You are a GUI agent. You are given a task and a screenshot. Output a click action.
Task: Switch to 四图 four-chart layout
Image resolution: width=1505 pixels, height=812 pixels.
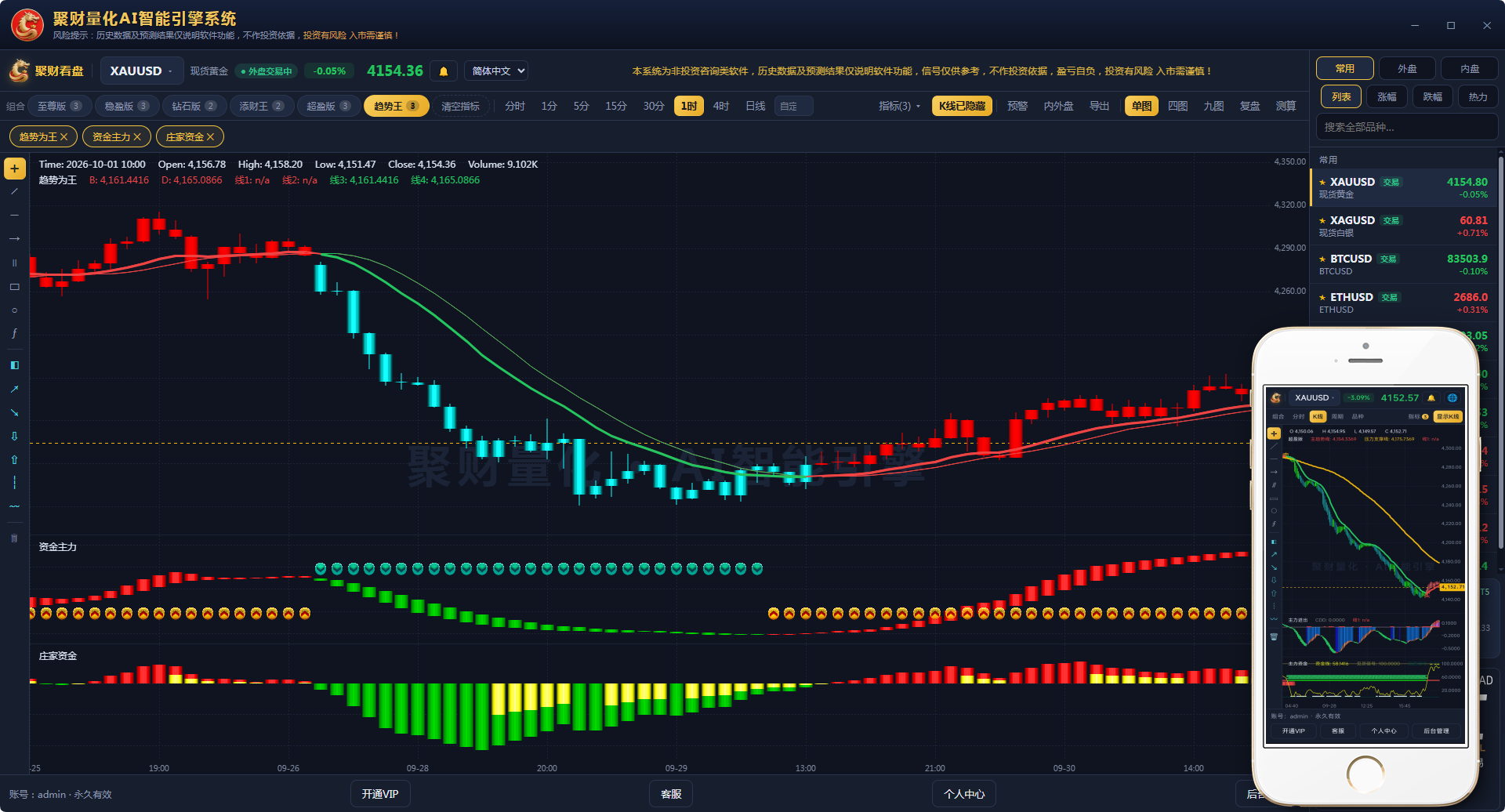(1177, 106)
